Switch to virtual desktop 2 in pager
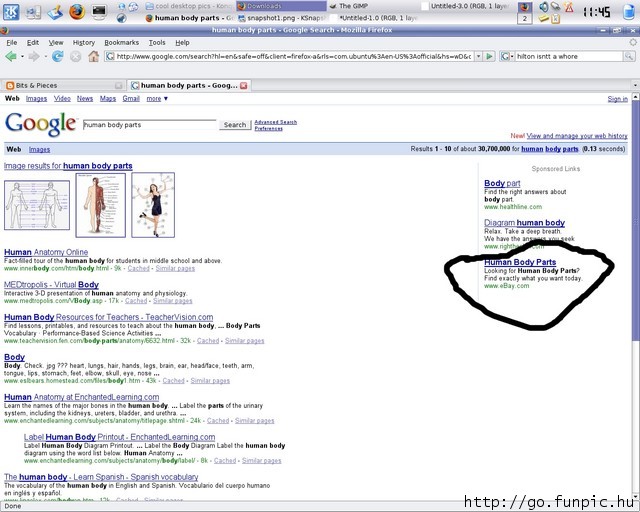The height and width of the screenshot is (512, 640). pos(525,18)
